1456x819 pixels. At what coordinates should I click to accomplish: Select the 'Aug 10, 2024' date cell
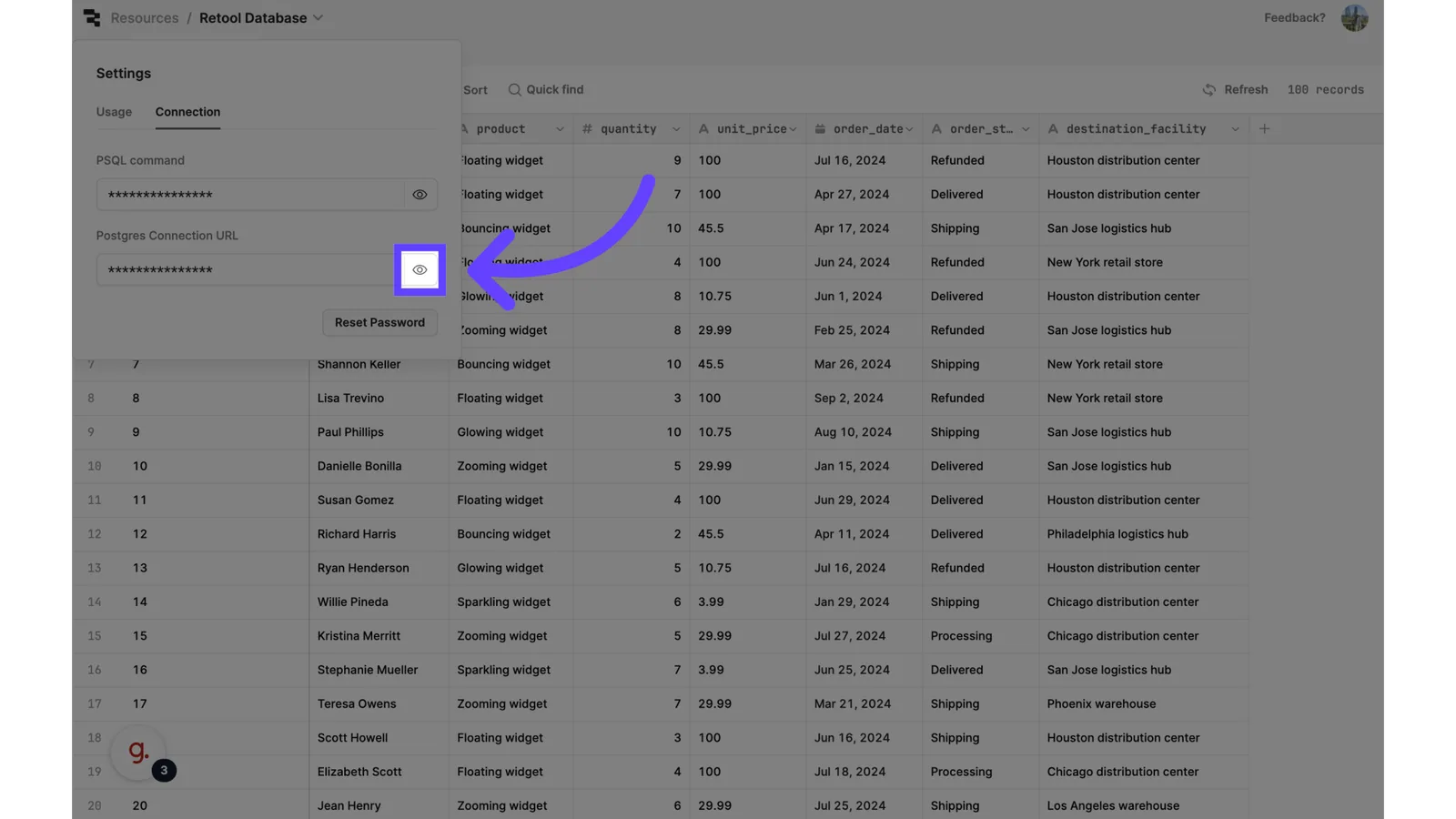[864, 432]
